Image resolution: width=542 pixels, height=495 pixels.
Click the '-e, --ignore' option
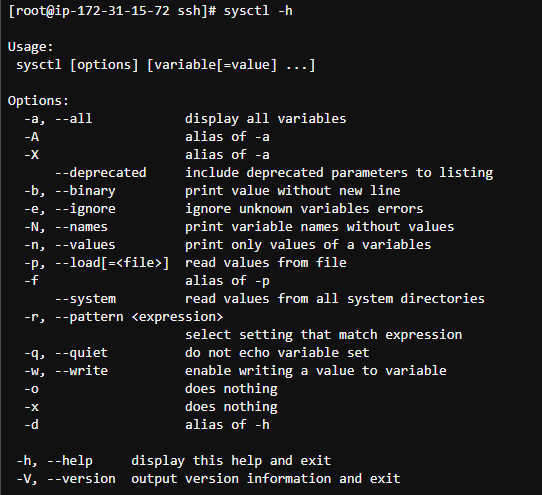point(69,208)
